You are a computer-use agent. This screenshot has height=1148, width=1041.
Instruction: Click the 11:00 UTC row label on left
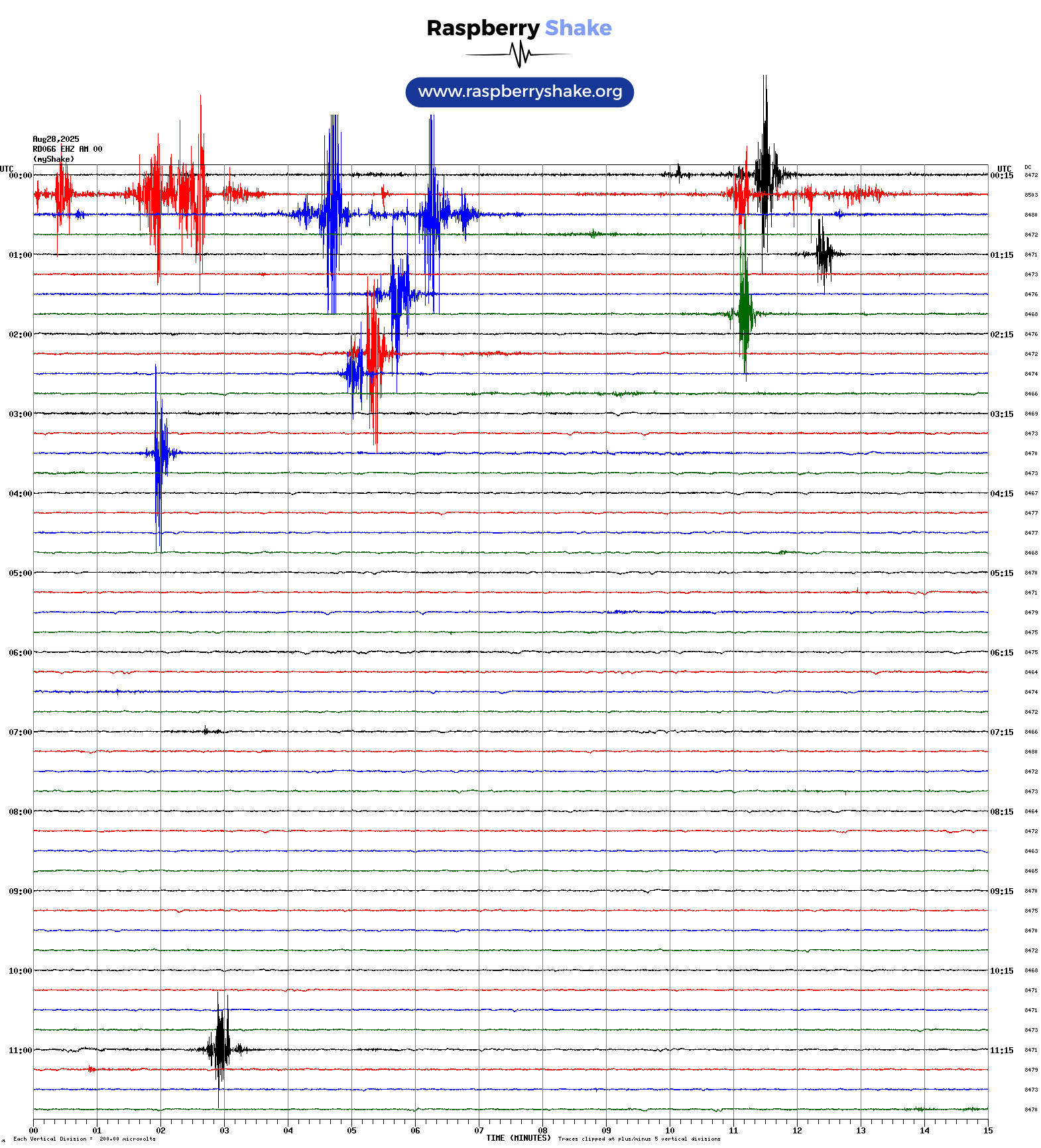pyautogui.click(x=20, y=1051)
